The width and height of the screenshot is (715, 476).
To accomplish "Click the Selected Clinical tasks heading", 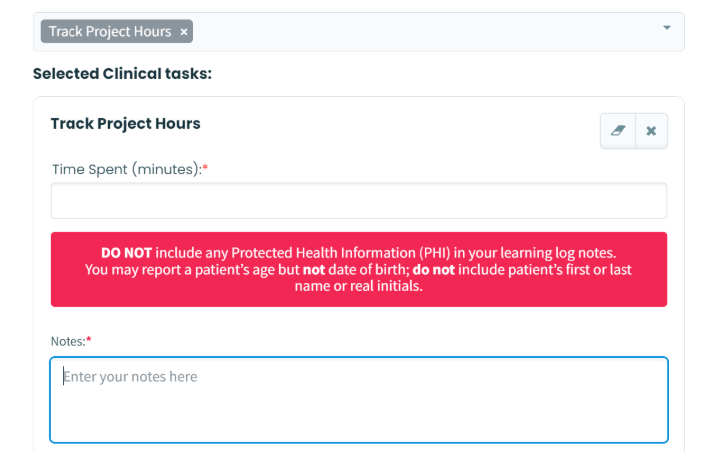I will pos(122,74).
